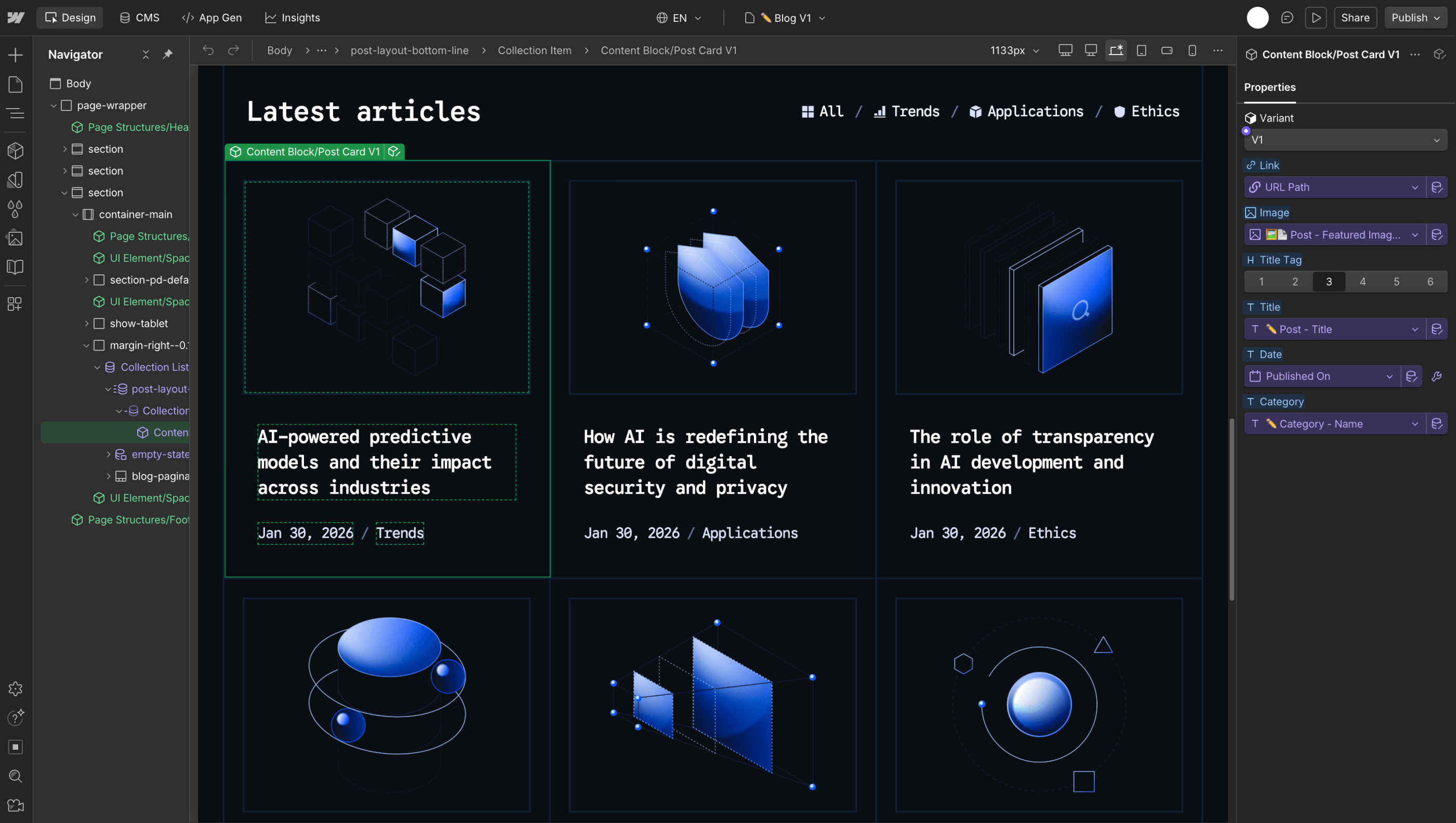Click the Undo arrow above the canvas
The width and height of the screenshot is (1456, 823).
coord(208,50)
